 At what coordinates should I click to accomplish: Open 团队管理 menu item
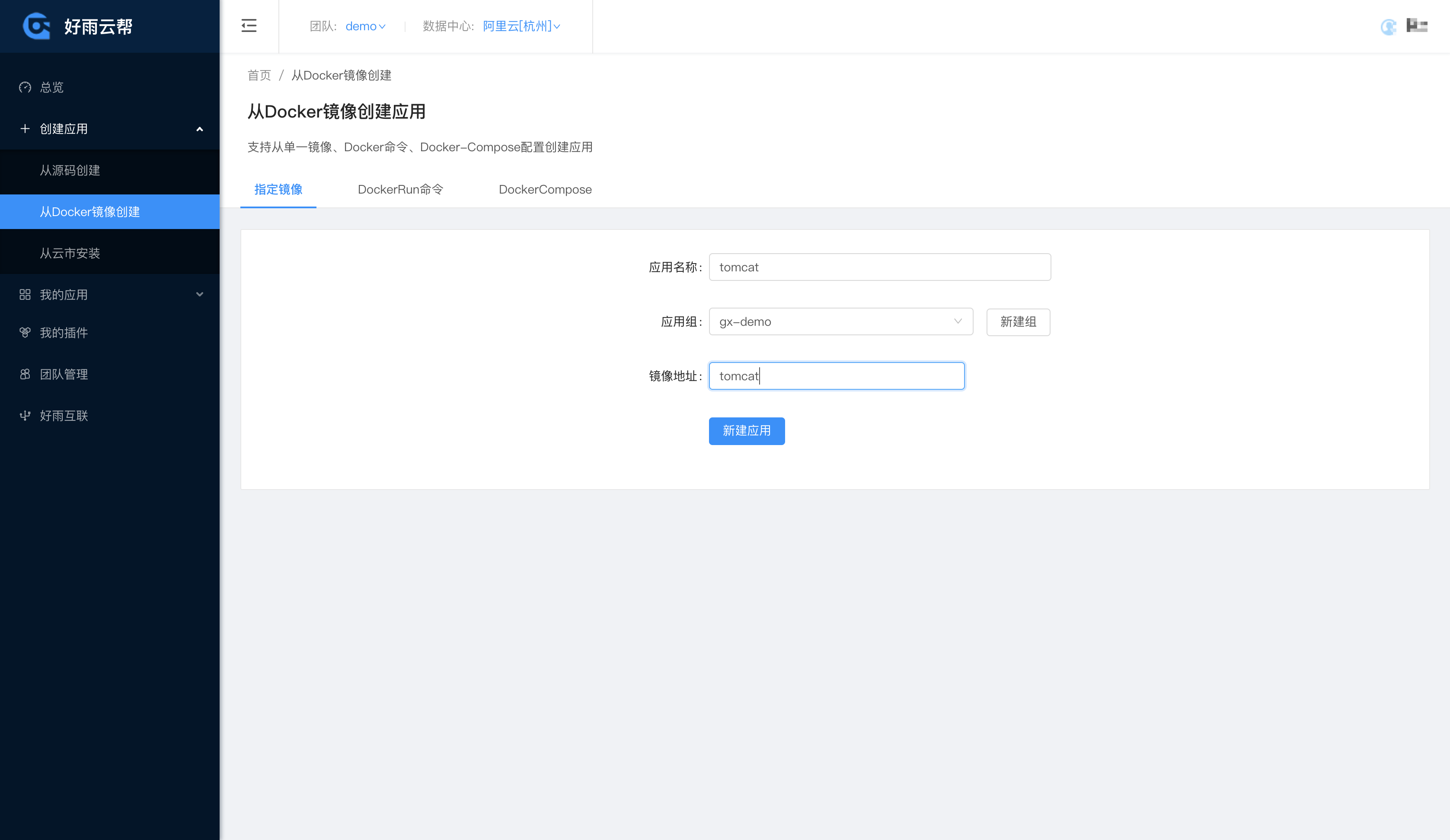(x=110, y=374)
